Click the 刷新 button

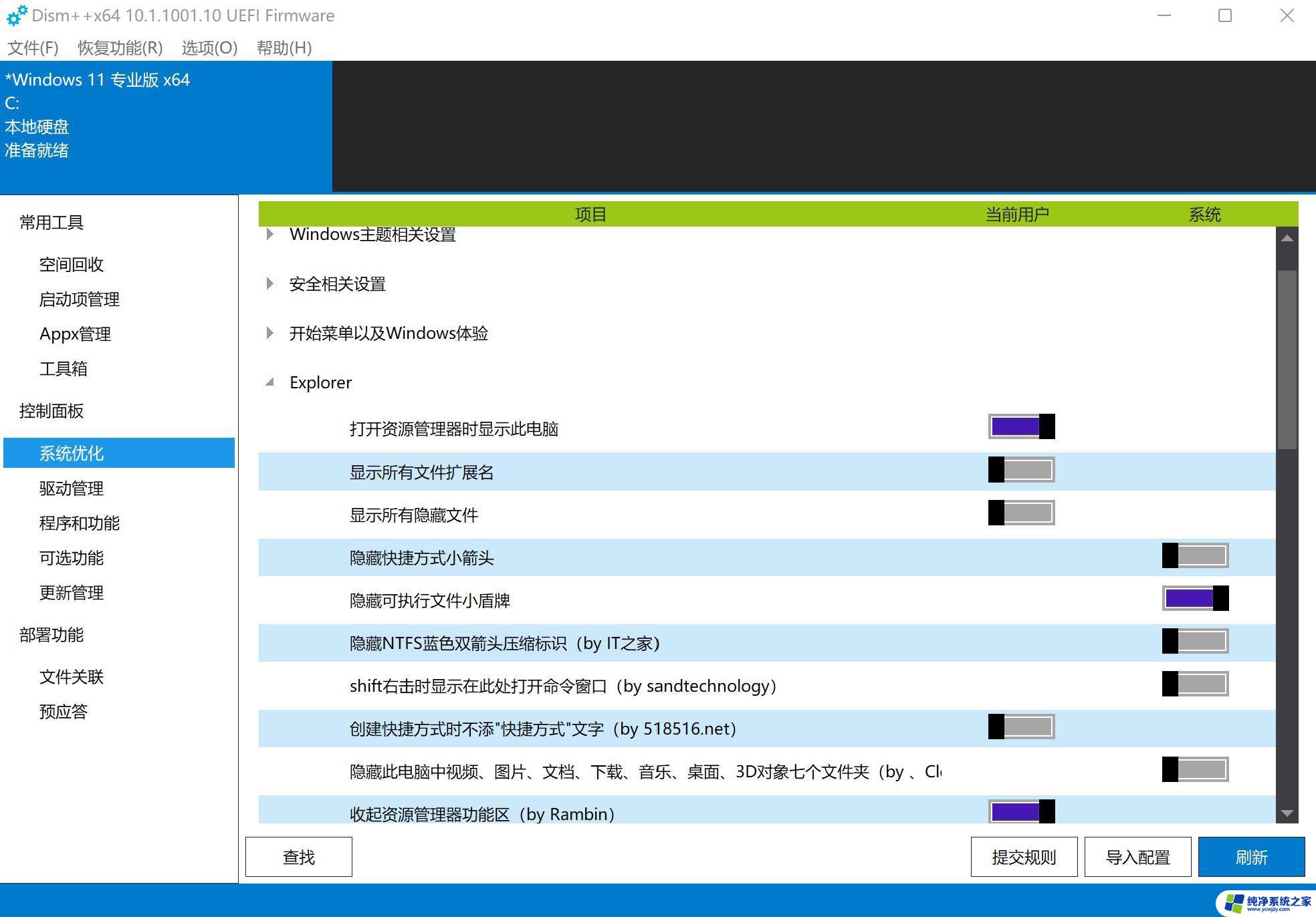coord(1251,857)
